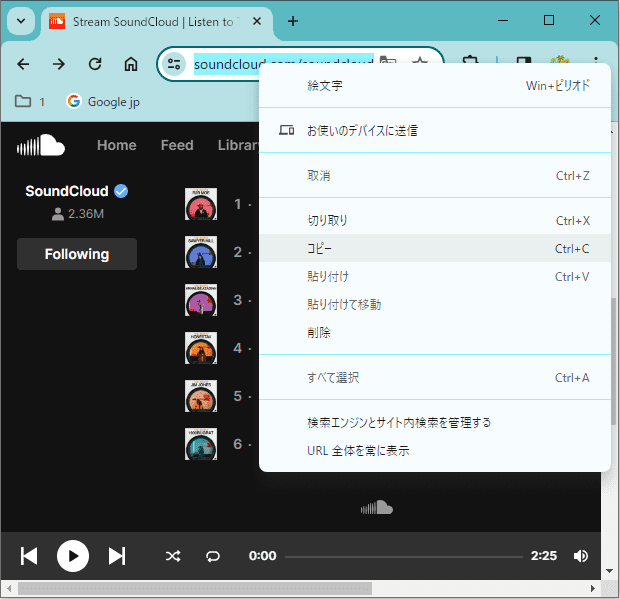Select 取消 (undo) in context menu
620x599 pixels.
point(435,176)
